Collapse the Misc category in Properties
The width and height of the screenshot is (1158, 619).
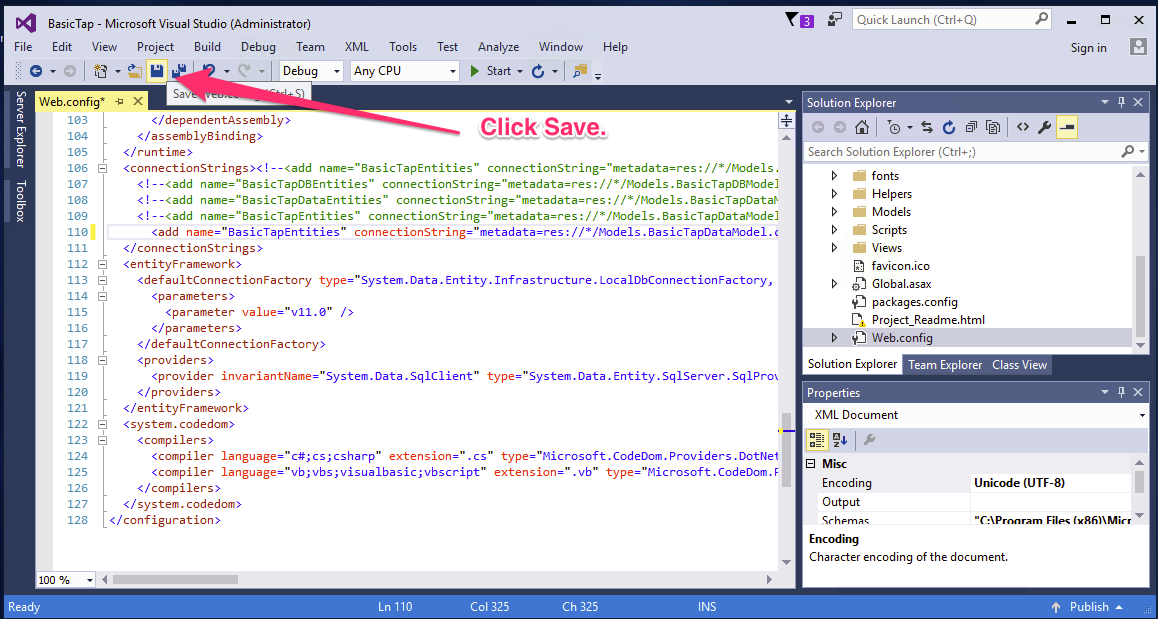click(x=811, y=464)
